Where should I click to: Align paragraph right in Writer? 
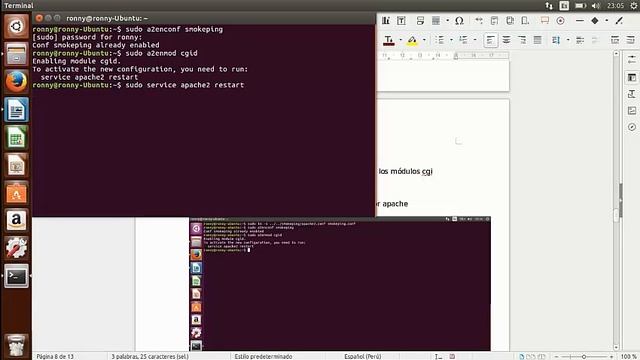(x=522, y=40)
